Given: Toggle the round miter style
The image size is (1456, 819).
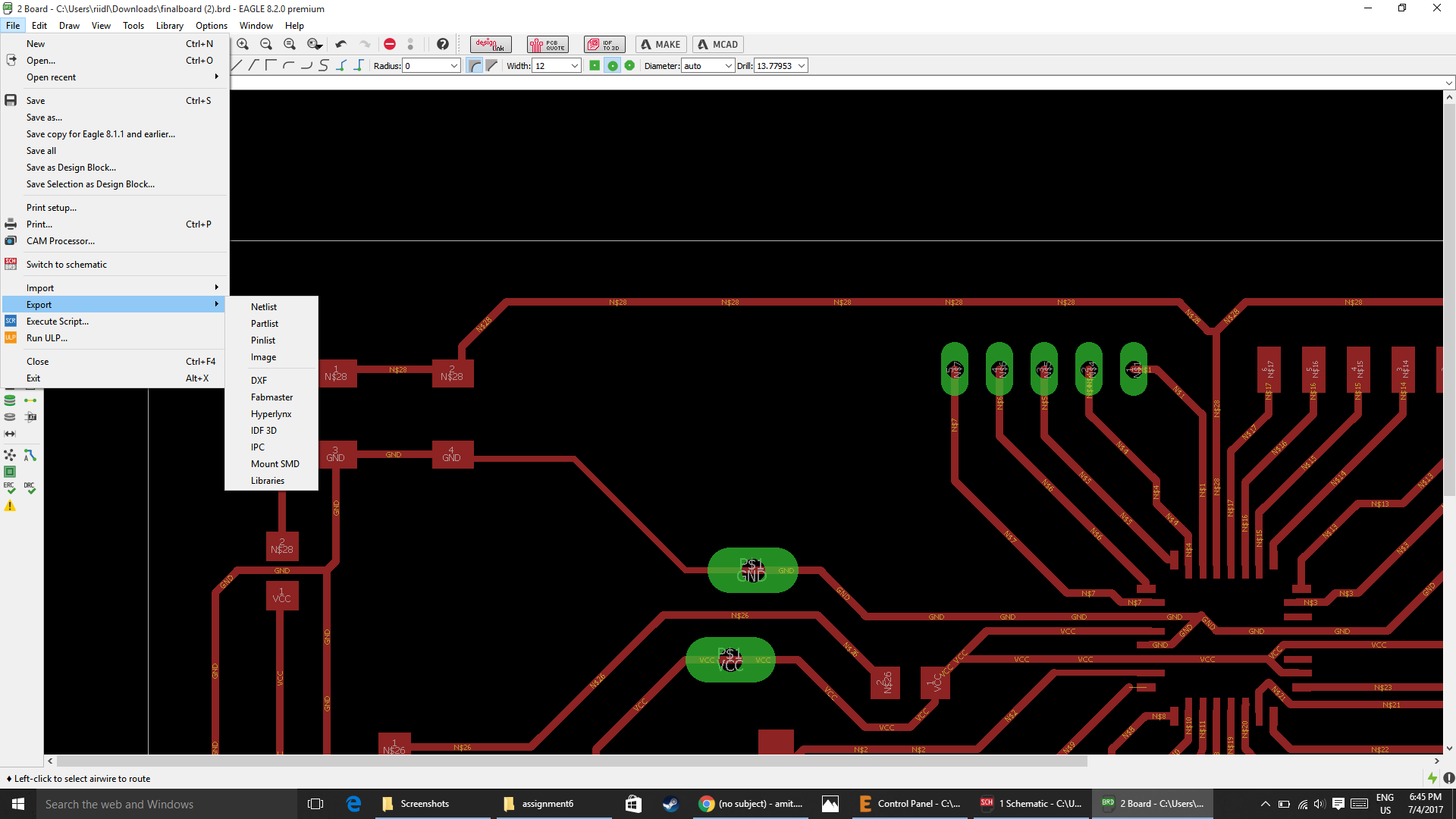Looking at the screenshot, I should tap(475, 65).
